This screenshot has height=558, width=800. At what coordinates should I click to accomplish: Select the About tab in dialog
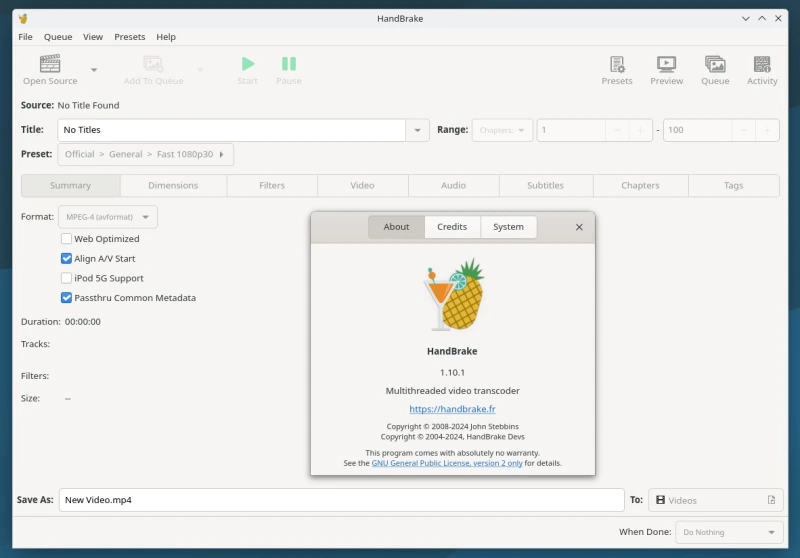click(x=396, y=226)
